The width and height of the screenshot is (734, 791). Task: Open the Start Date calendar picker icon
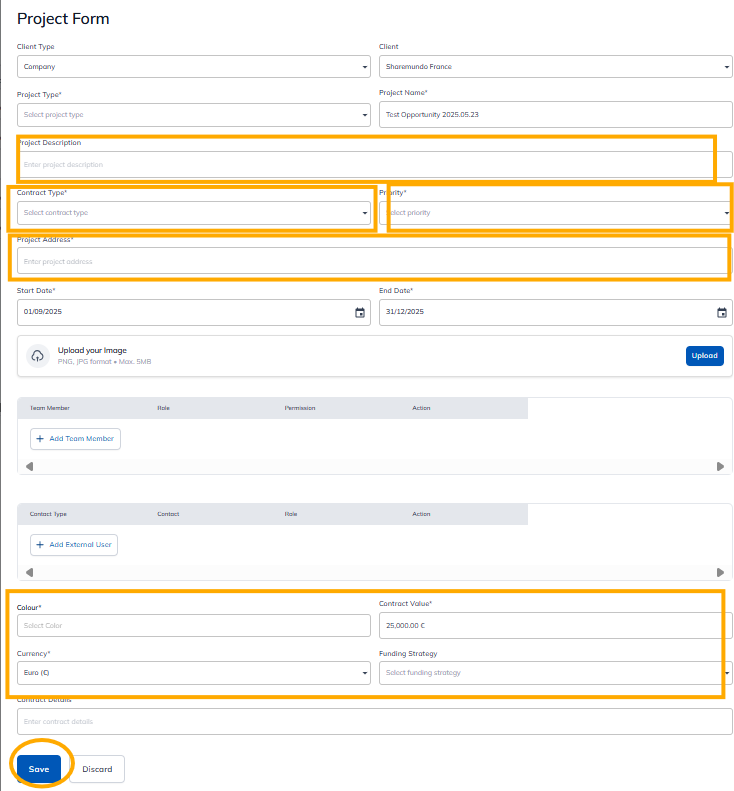[360, 312]
